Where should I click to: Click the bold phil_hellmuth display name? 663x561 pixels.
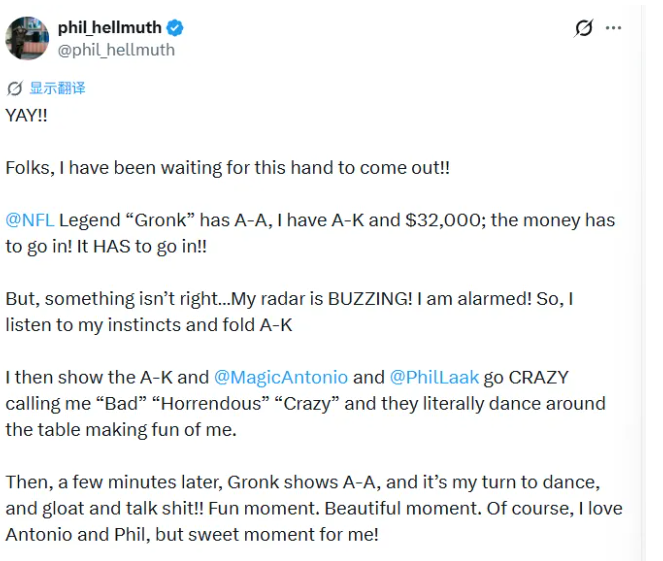[x=111, y=28]
